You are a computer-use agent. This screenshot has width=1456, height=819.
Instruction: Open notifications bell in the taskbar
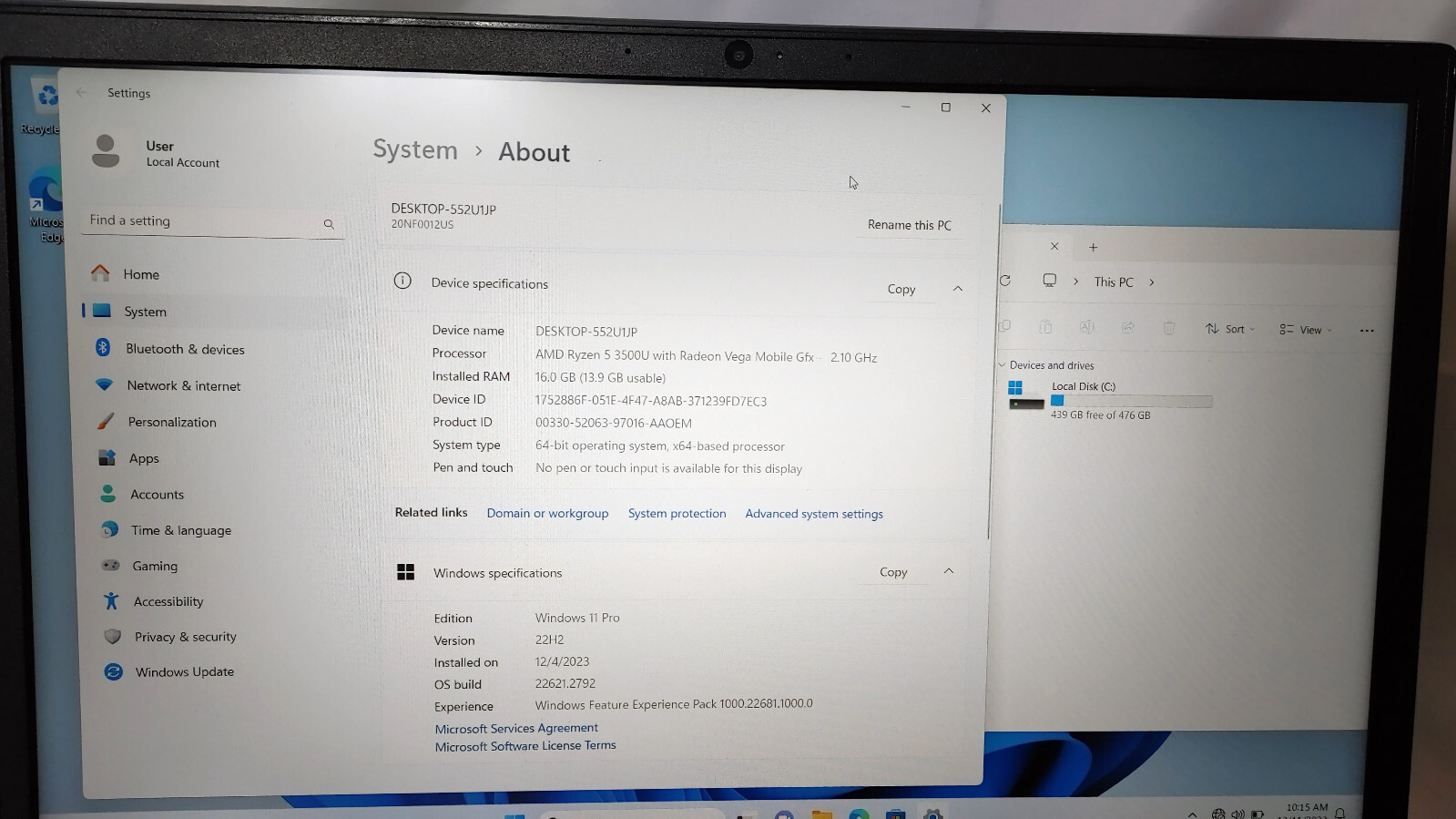[1340, 814]
